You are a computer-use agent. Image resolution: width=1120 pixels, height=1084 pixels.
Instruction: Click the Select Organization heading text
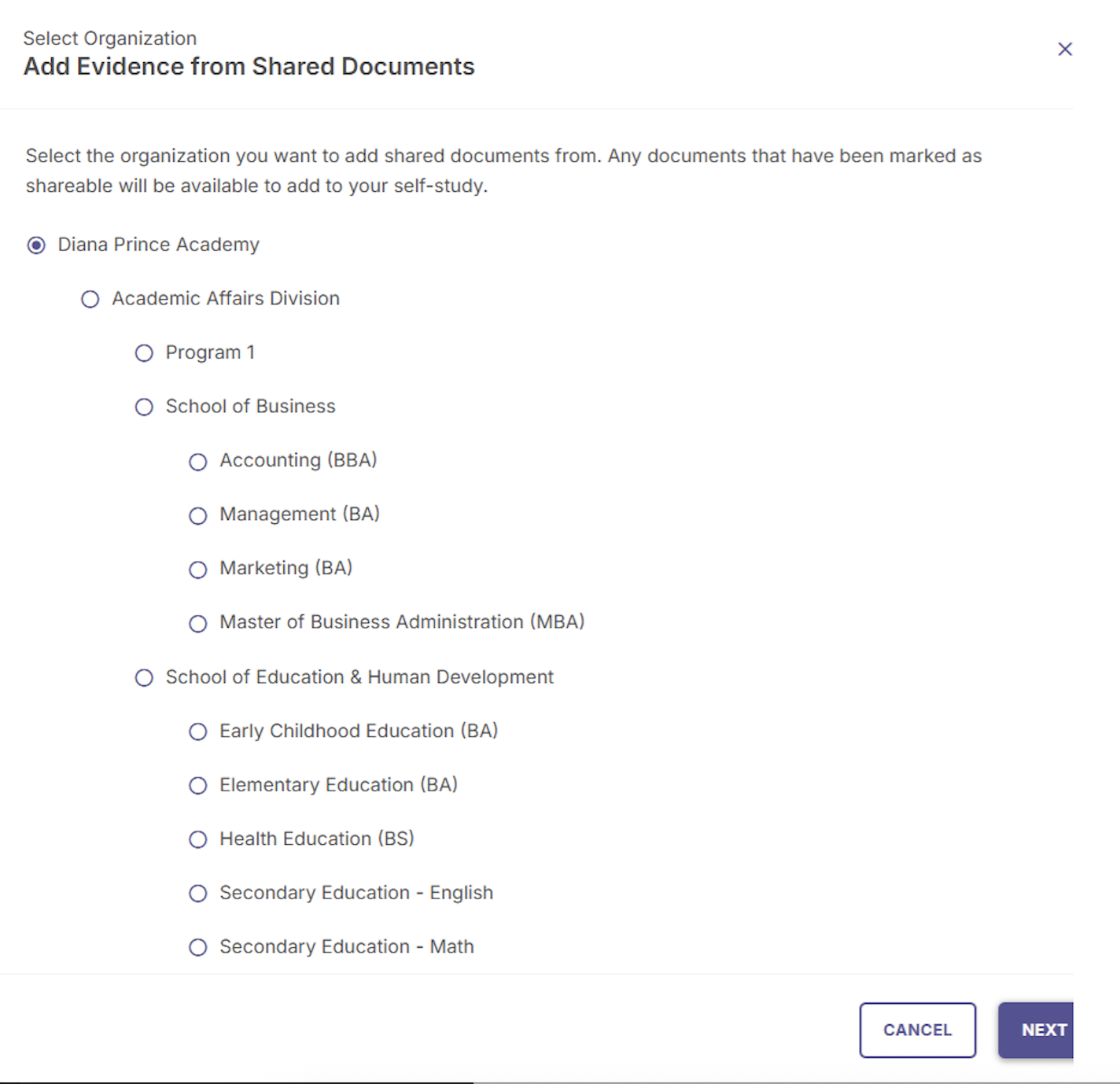point(110,38)
